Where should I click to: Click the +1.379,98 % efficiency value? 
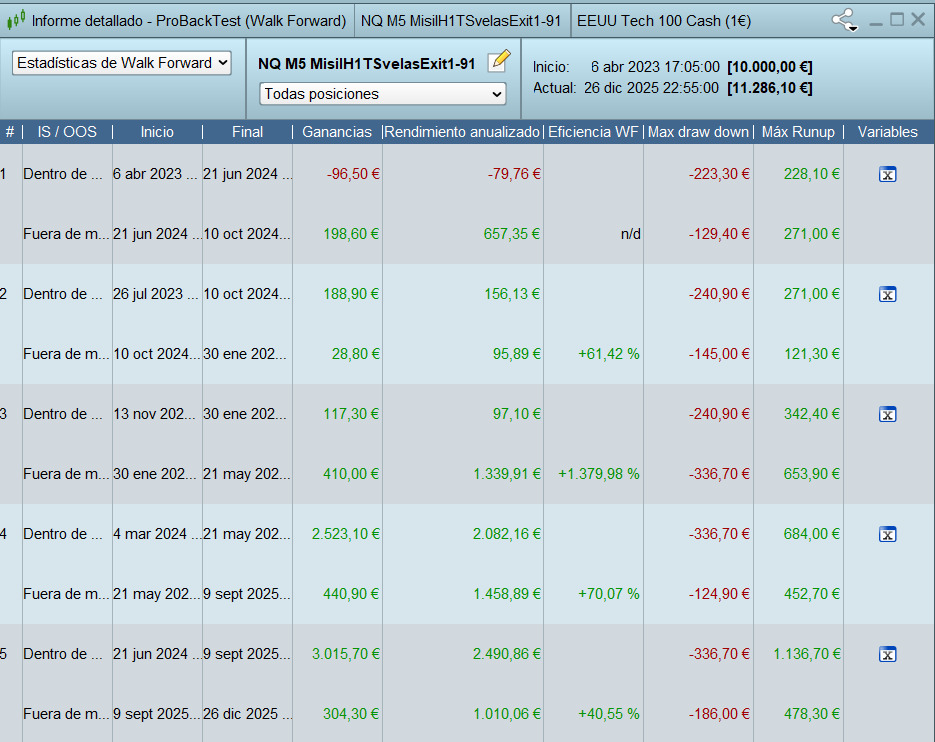[x=599, y=474]
